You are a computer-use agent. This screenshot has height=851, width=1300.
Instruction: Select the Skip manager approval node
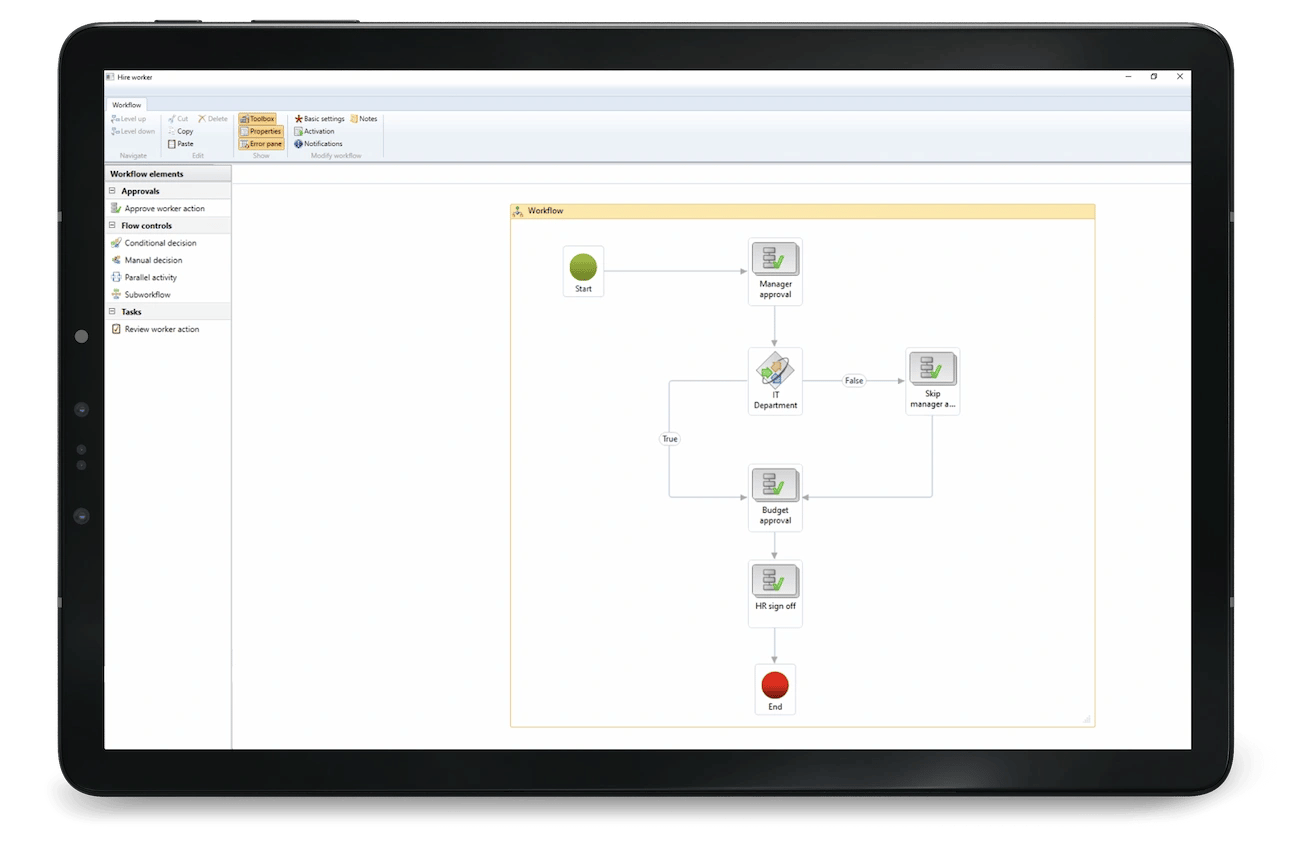pyautogui.click(x=932, y=382)
